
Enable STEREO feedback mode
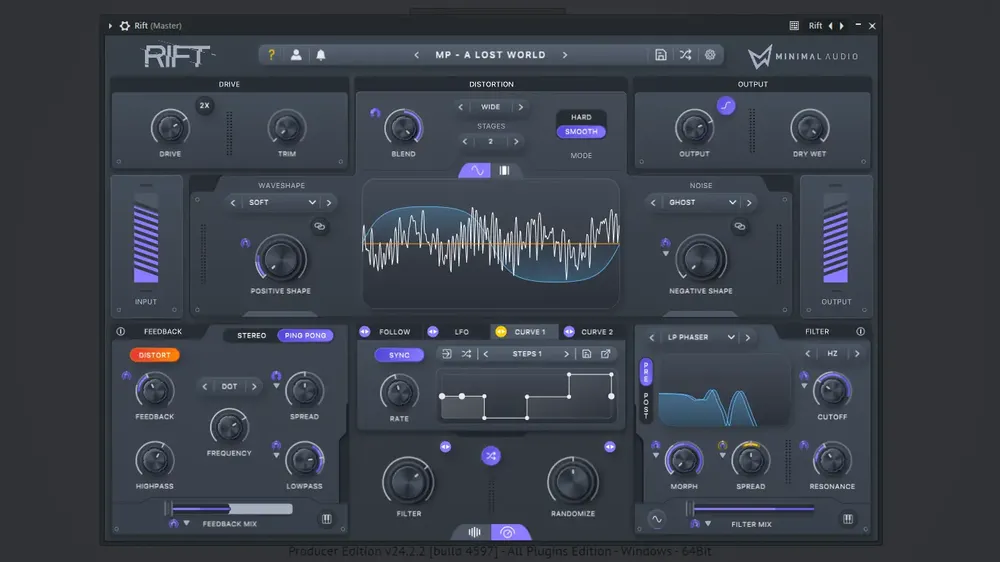pos(251,336)
